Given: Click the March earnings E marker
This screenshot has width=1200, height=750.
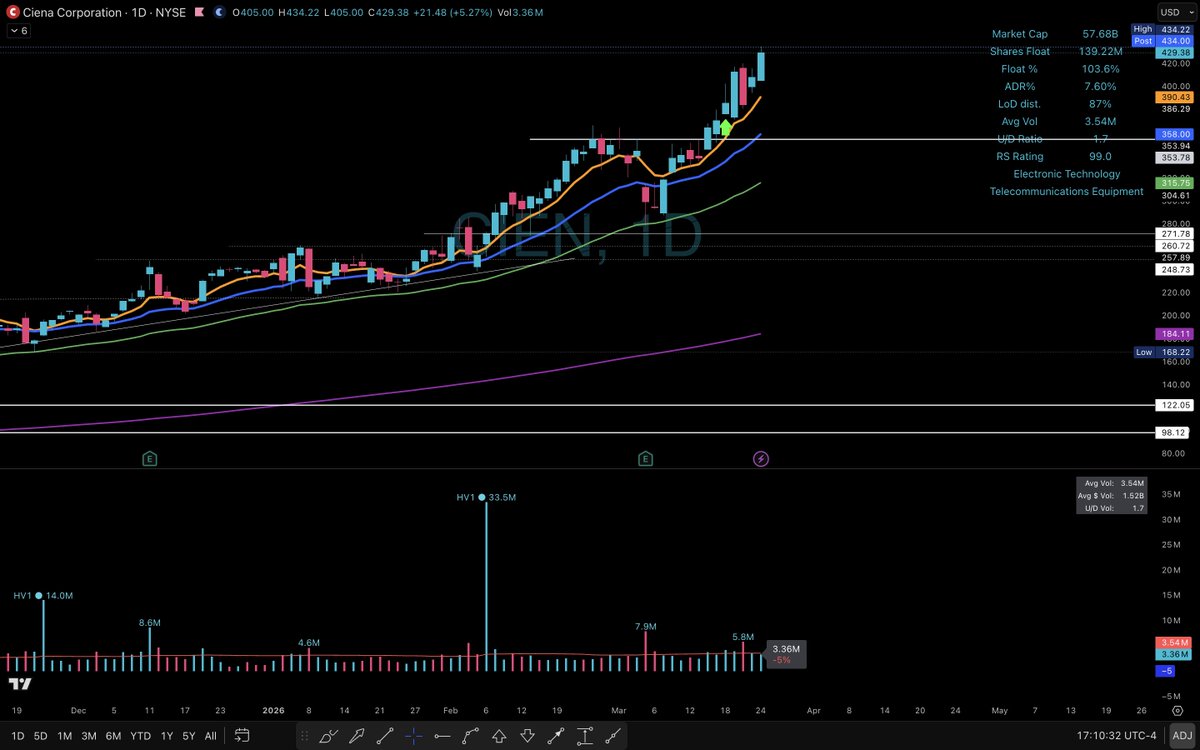Looking at the screenshot, I should click(x=645, y=459).
